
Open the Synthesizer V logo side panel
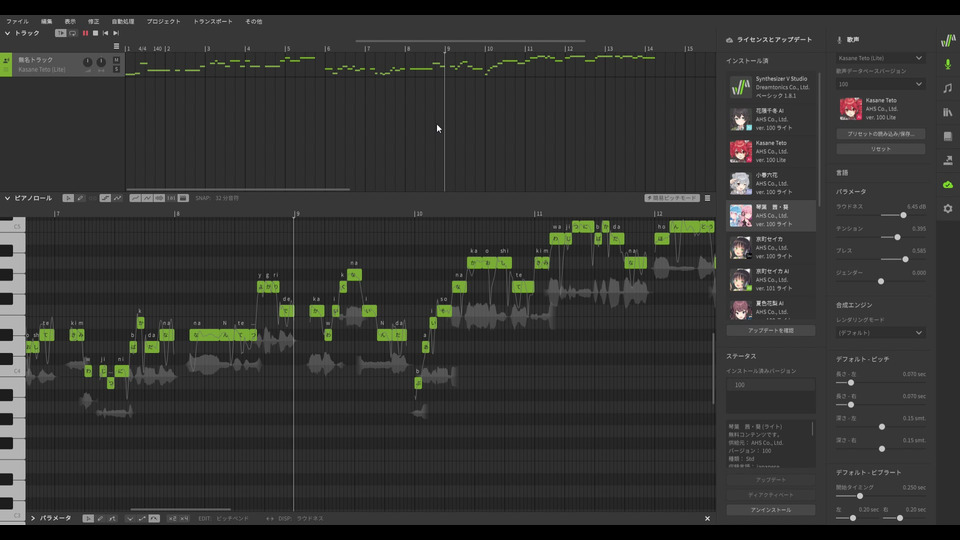pos(948,40)
